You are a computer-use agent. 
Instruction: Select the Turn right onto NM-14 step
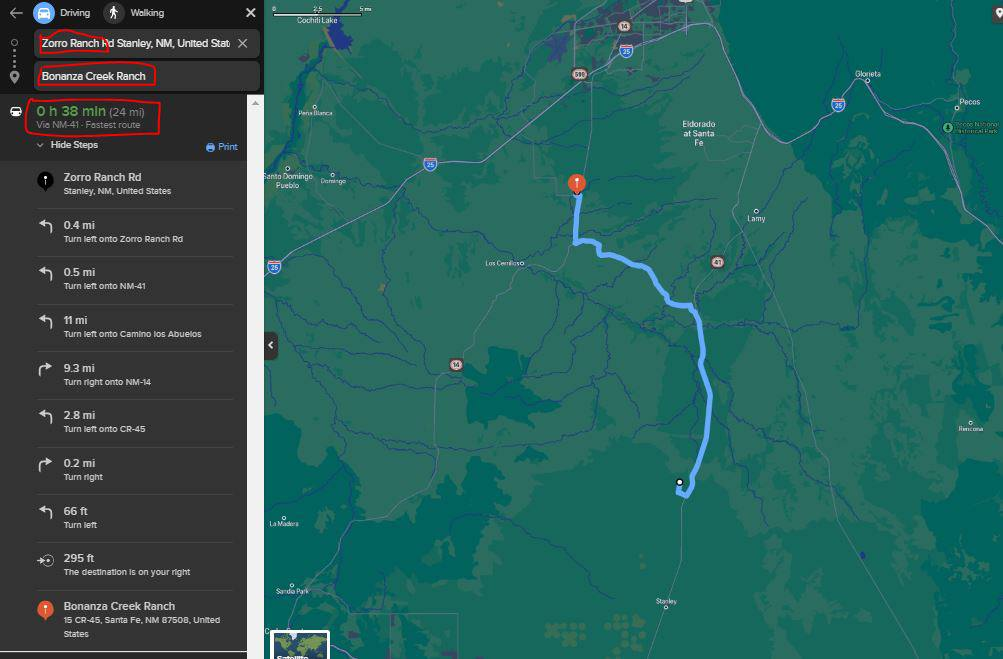point(136,375)
